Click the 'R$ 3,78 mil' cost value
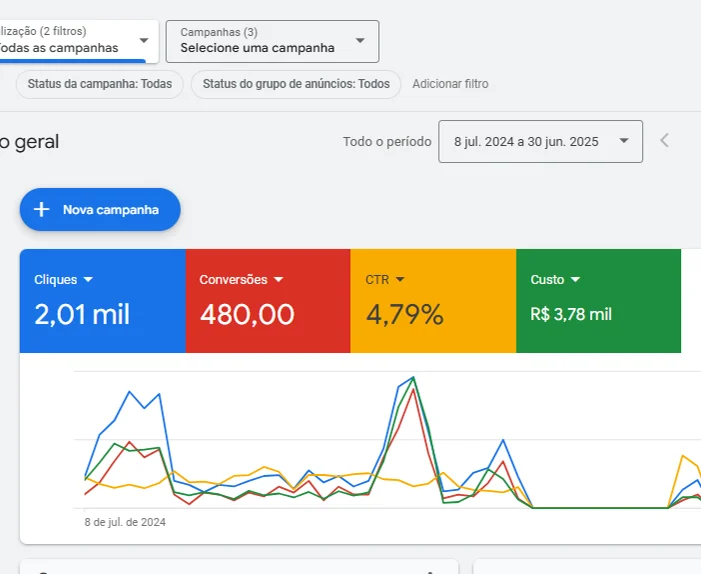Image resolution: width=701 pixels, height=574 pixels. [x=571, y=314]
